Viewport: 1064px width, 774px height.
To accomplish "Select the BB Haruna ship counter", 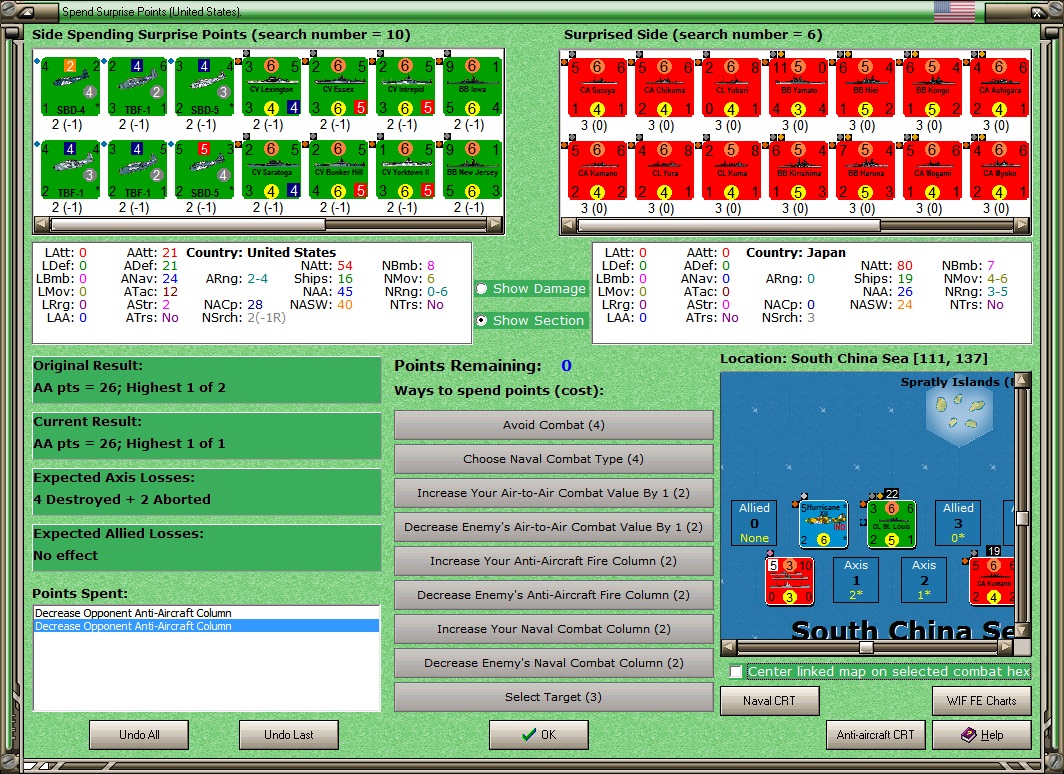I will click(x=865, y=171).
